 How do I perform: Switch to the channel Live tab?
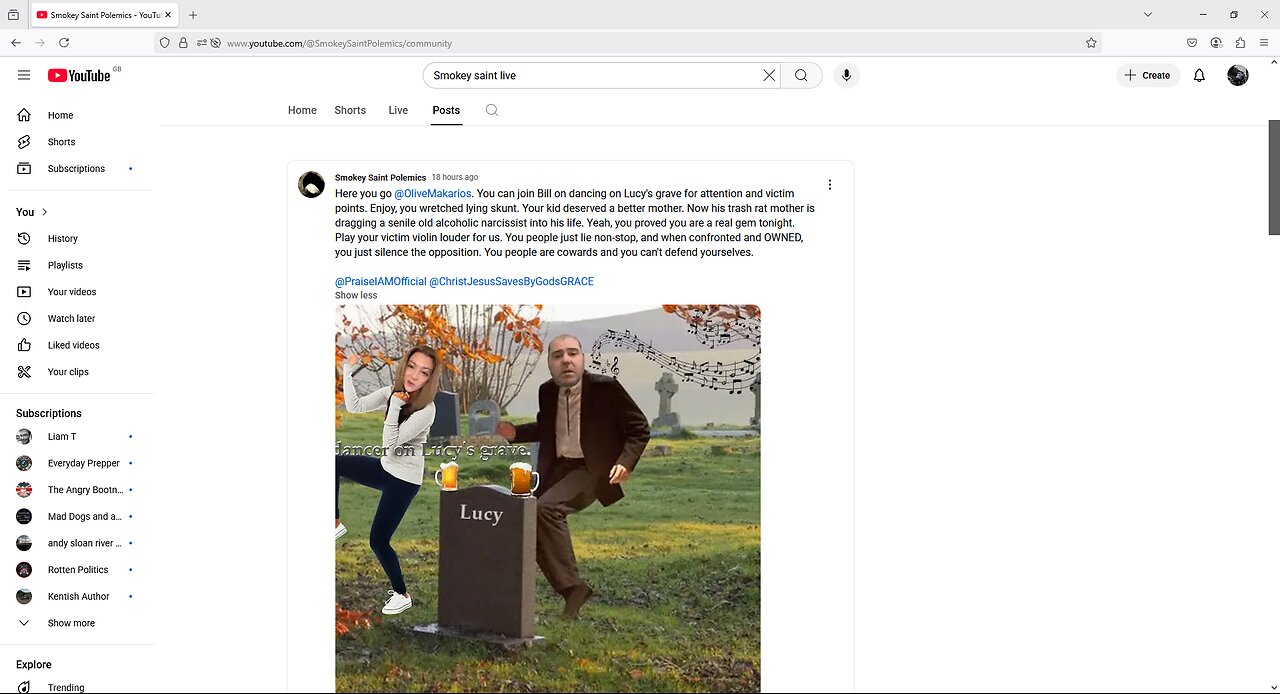click(x=398, y=110)
